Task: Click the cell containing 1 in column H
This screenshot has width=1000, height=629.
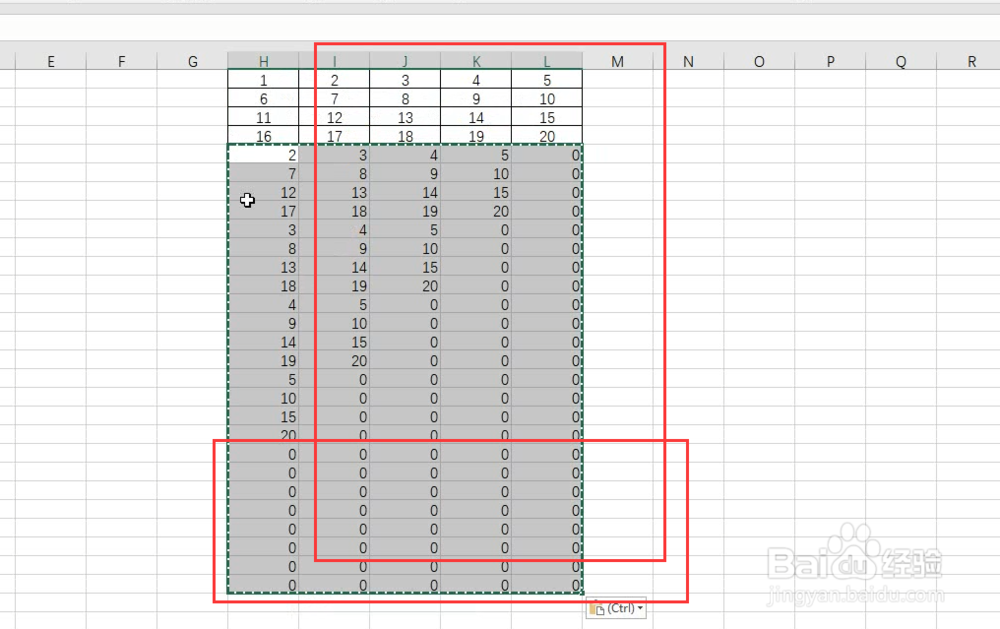Action: (263, 80)
